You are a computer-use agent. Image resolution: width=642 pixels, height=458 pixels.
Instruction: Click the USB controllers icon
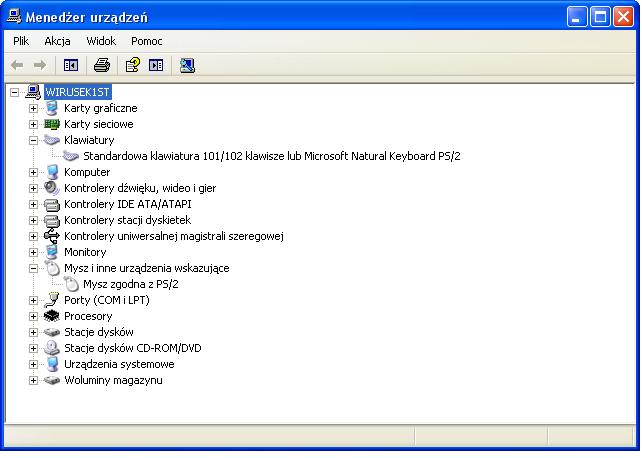[52, 236]
